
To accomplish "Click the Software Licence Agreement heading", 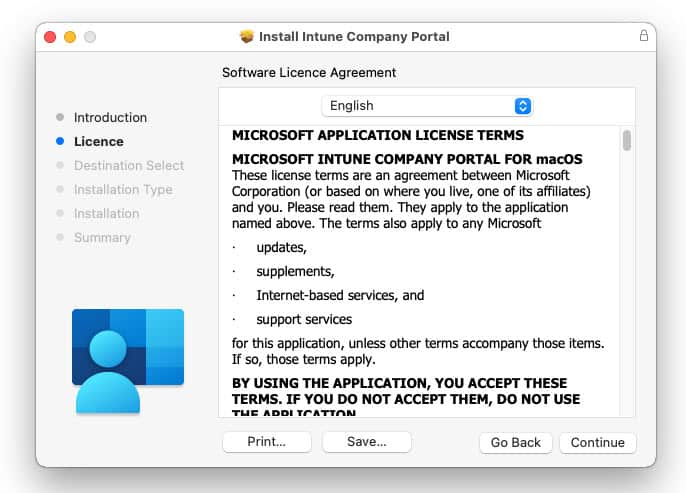I will 309,72.
